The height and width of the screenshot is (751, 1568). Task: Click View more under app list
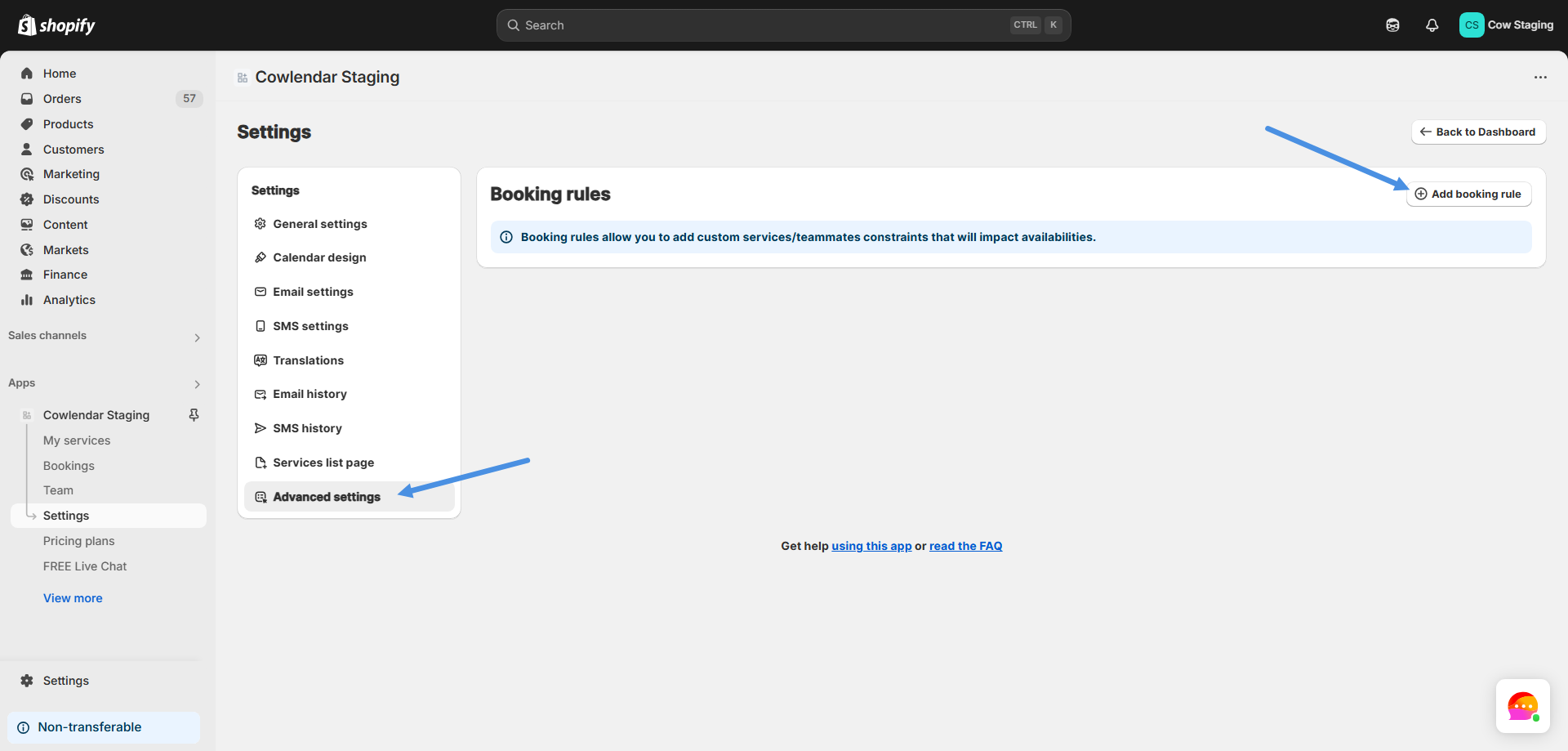tap(73, 598)
